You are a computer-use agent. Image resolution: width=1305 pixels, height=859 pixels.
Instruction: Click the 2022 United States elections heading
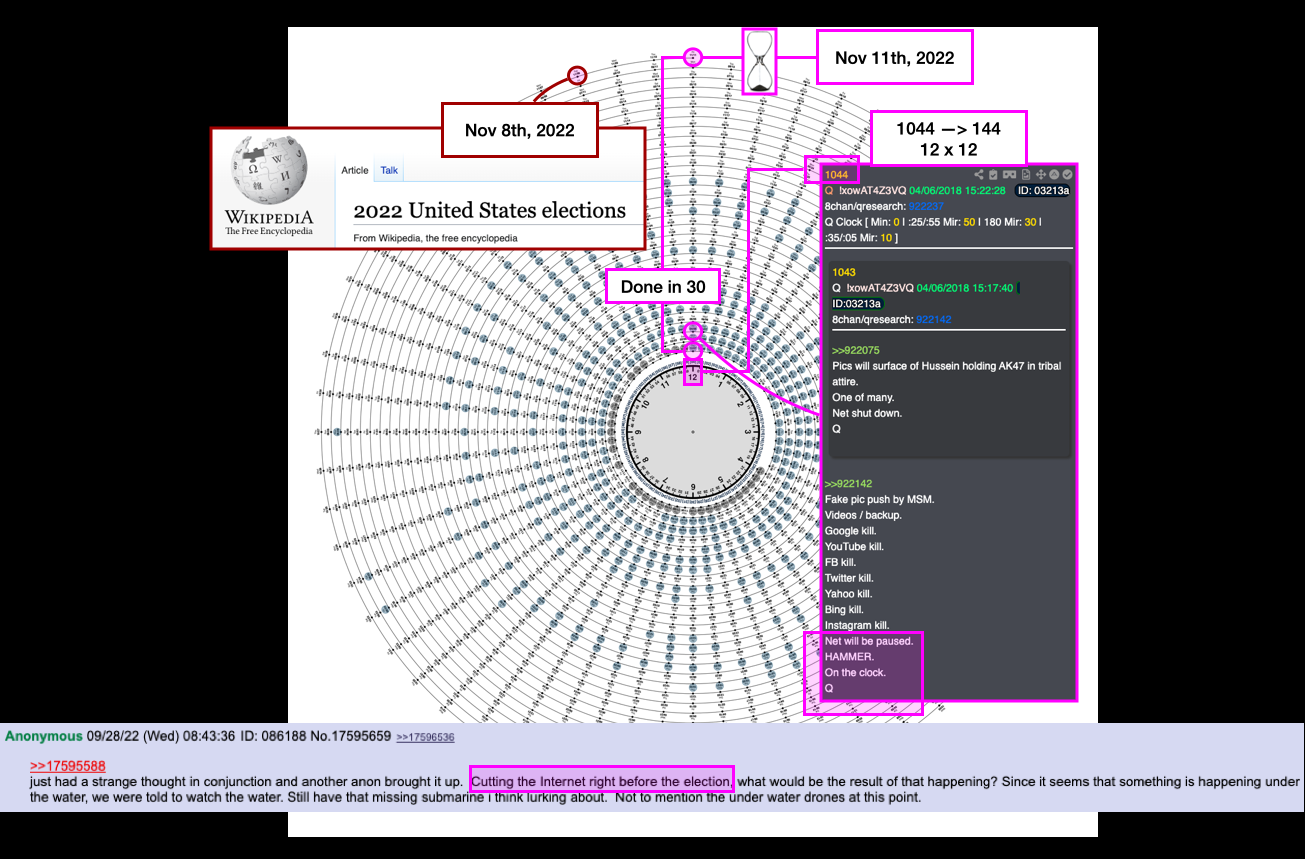click(490, 210)
